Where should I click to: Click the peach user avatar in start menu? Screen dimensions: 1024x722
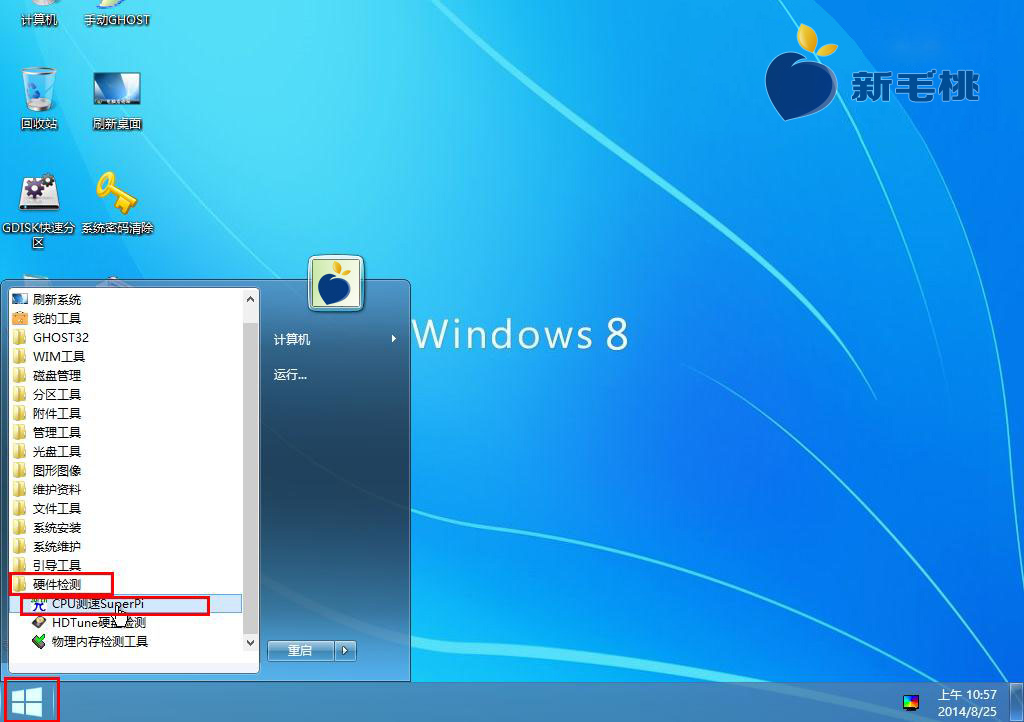[336, 283]
